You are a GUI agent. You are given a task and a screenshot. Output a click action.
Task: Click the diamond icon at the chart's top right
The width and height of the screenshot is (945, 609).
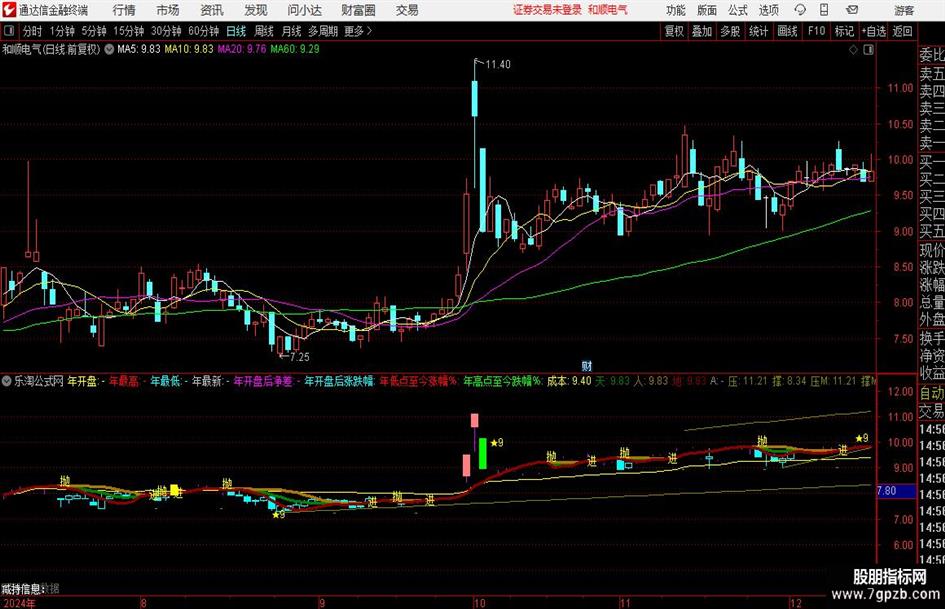853,50
